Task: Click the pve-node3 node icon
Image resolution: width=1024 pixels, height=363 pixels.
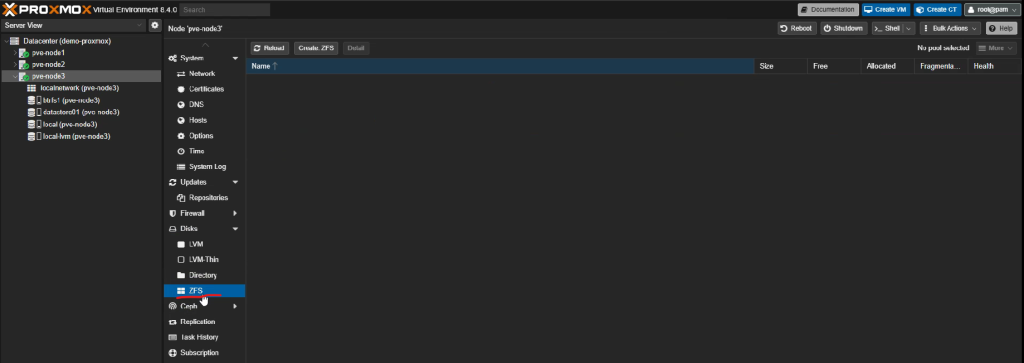Action: [x=24, y=76]
